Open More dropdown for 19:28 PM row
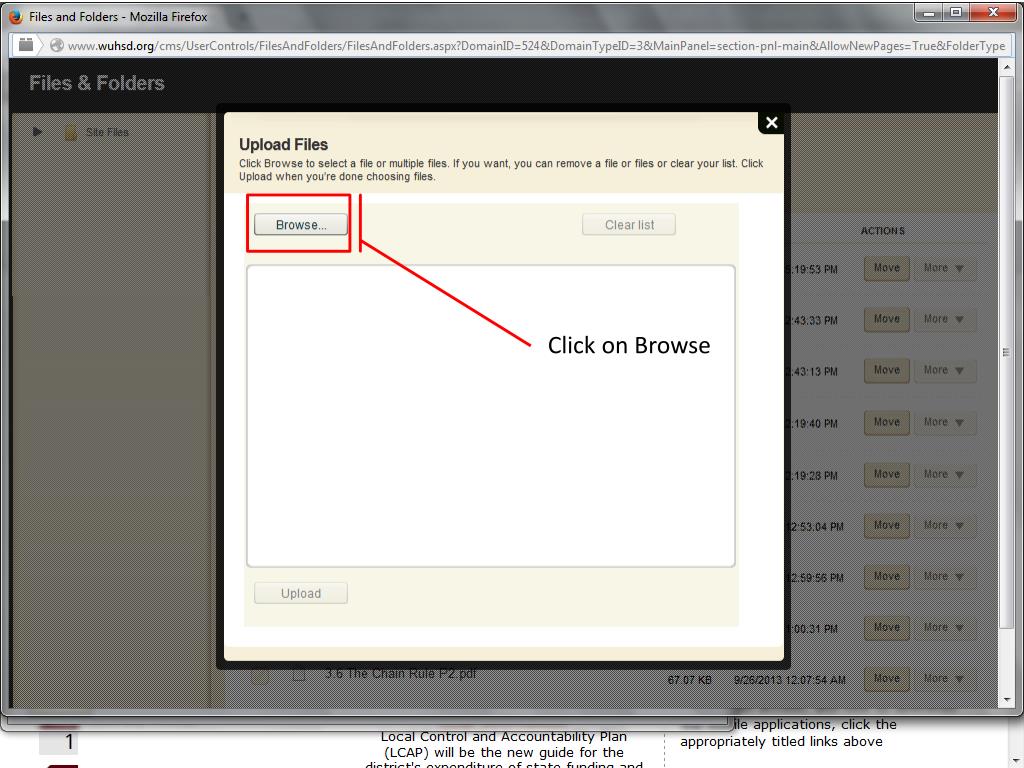Image resolution: width=1024 pixels, height=768 pixels. pos(944,475)
